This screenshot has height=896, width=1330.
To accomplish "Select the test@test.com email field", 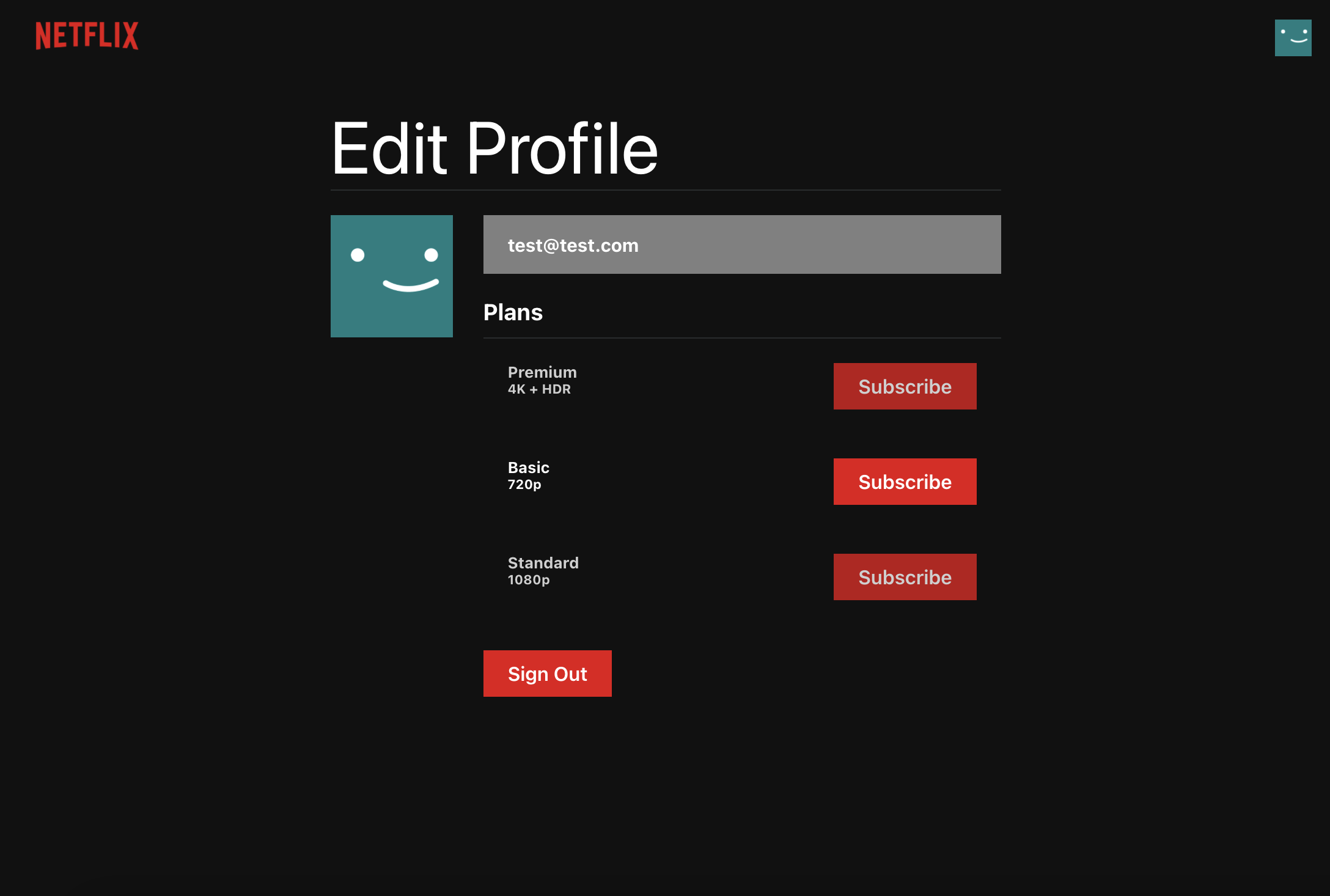I will pos(741,244).
